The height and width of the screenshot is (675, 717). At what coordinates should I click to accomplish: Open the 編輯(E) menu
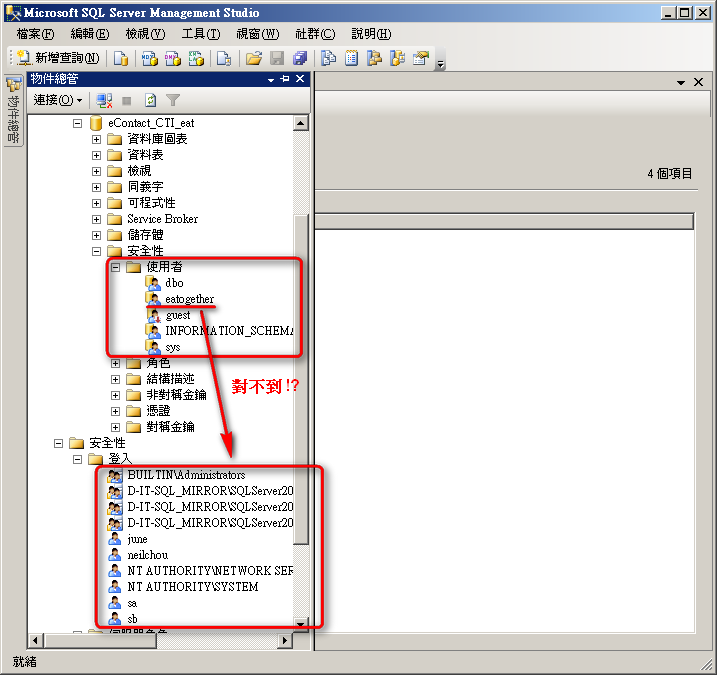[x=90, y=34]
